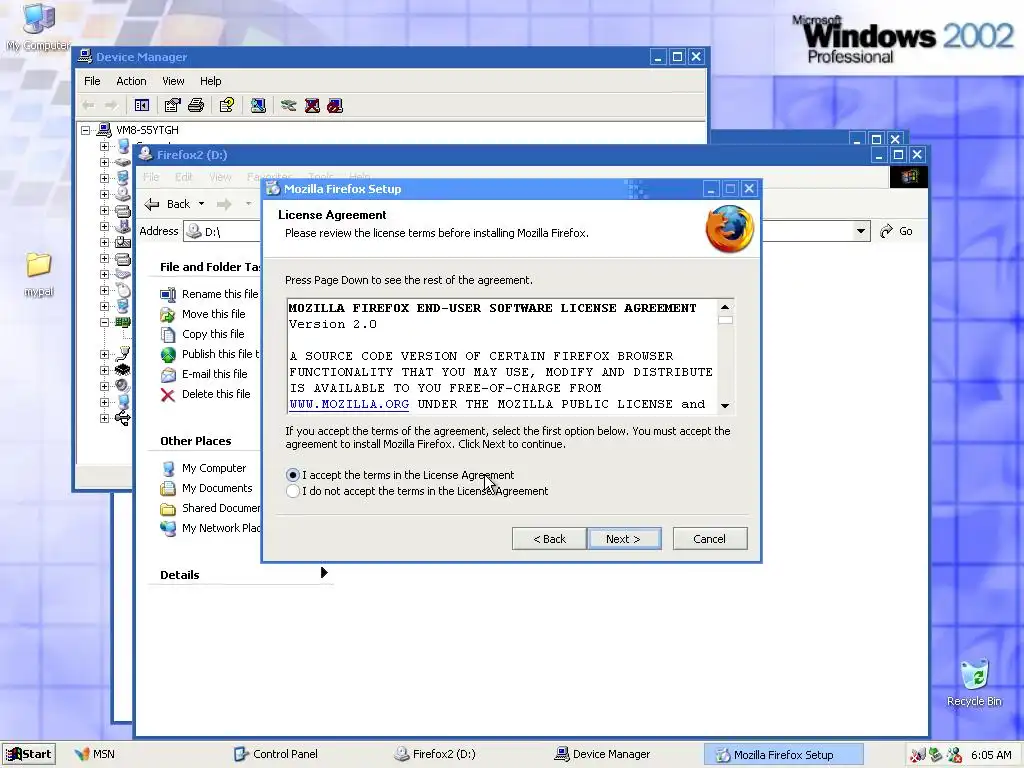1024x768 pixels.
Task: Expand the sound devices node with speaker icon
Action: click(x=104, y=386)
